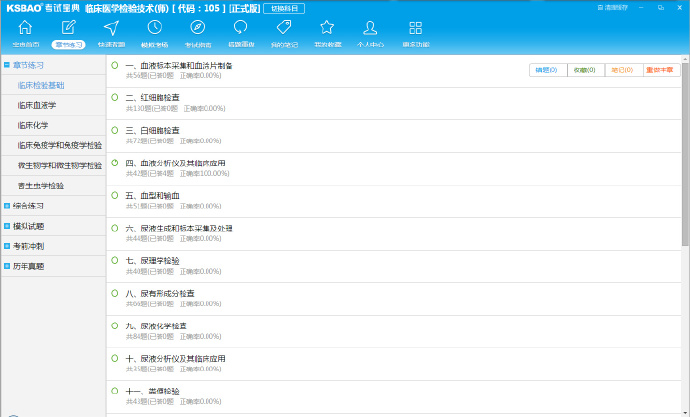Open chapter 十、尿液分析仪及其临床应用
This screenshot has width=690, height=417.
pyautogui.click(x=175, y=358)
